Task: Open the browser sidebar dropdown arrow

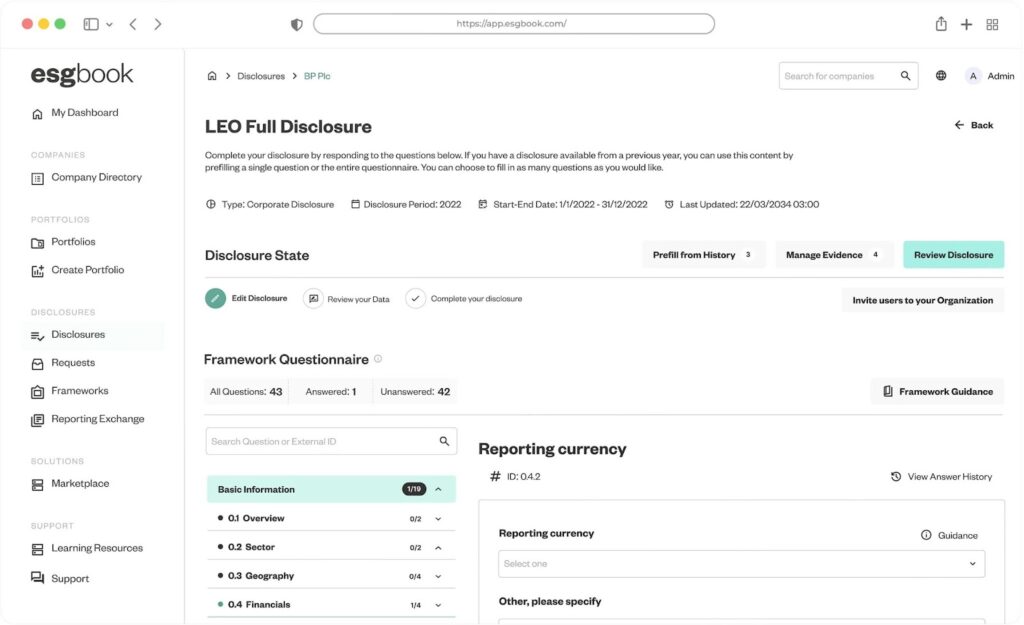Action: click(x=109, y=25)
